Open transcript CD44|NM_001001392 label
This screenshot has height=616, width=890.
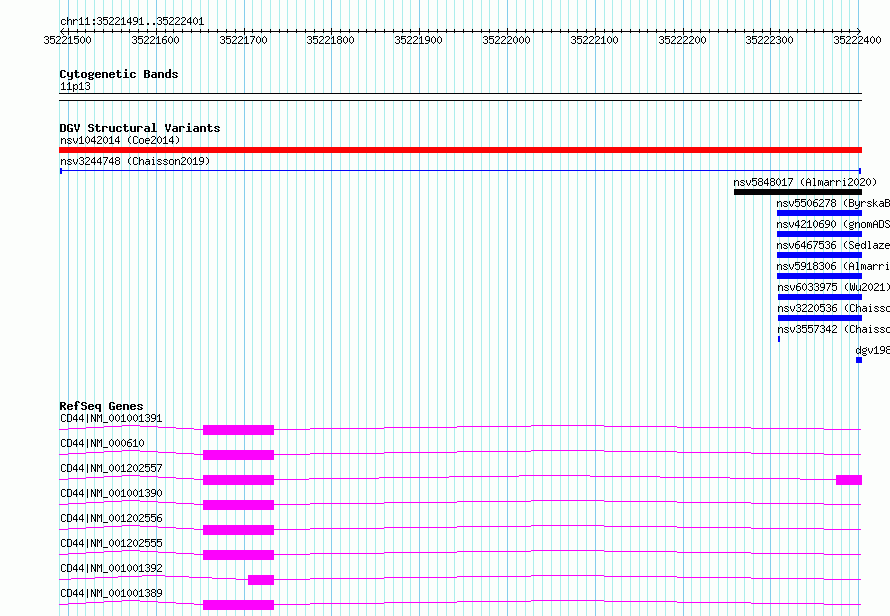coord(111,568)
